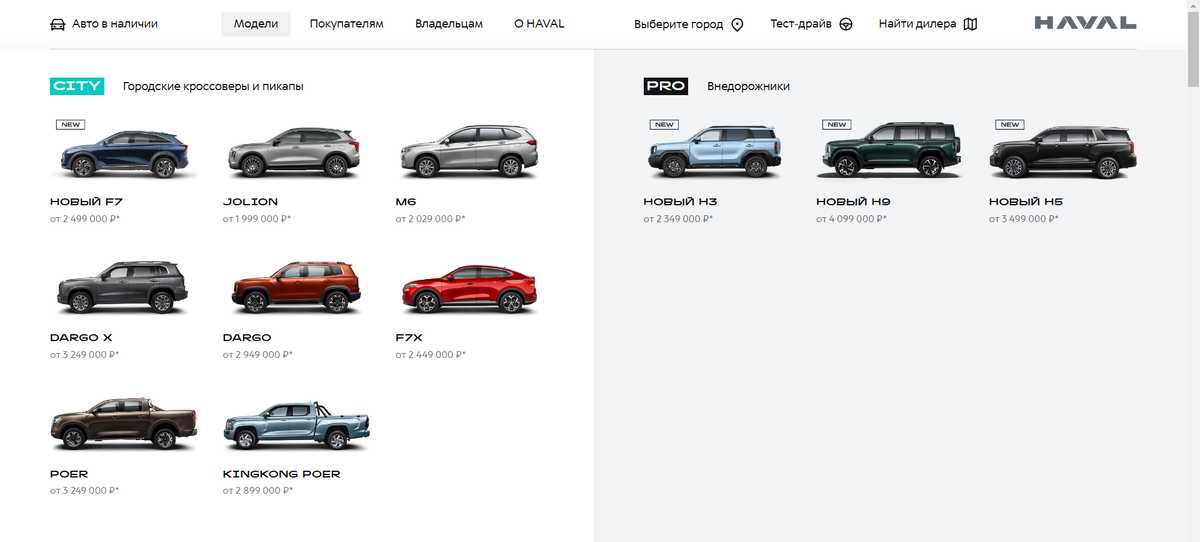Click NEW badge above Новый H5
Screen dimensions: 1200x542
(x=1010, y=125)
